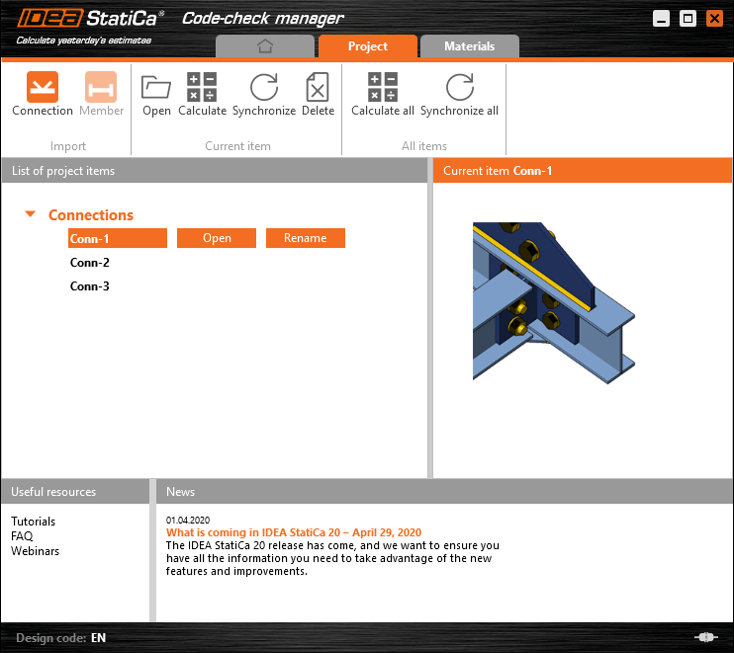Select Conn-2 in project items
This screenshot has height=653, width=734.
(x=89, y=263)
